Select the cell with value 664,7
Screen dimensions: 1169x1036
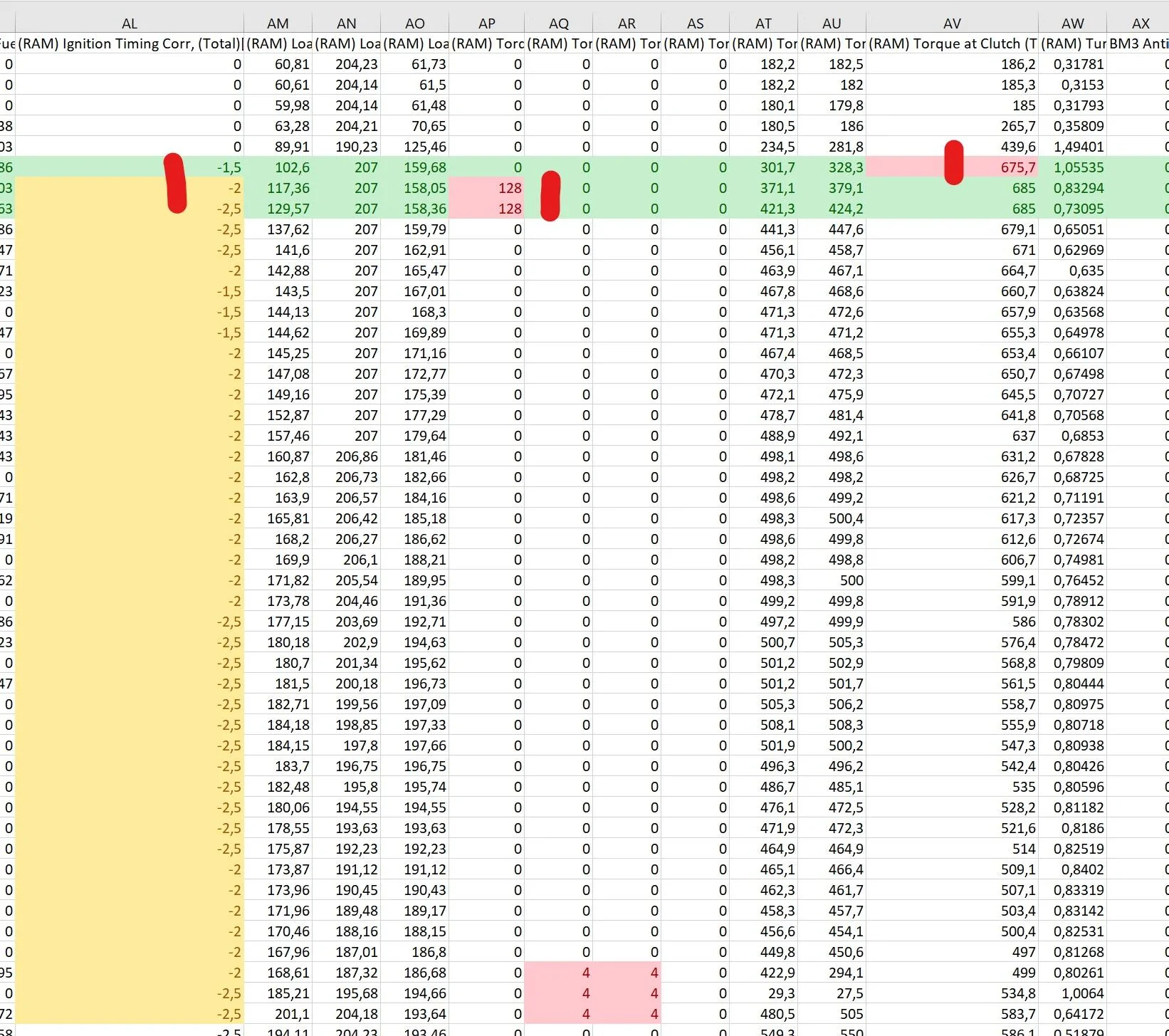tap(952, 271)
